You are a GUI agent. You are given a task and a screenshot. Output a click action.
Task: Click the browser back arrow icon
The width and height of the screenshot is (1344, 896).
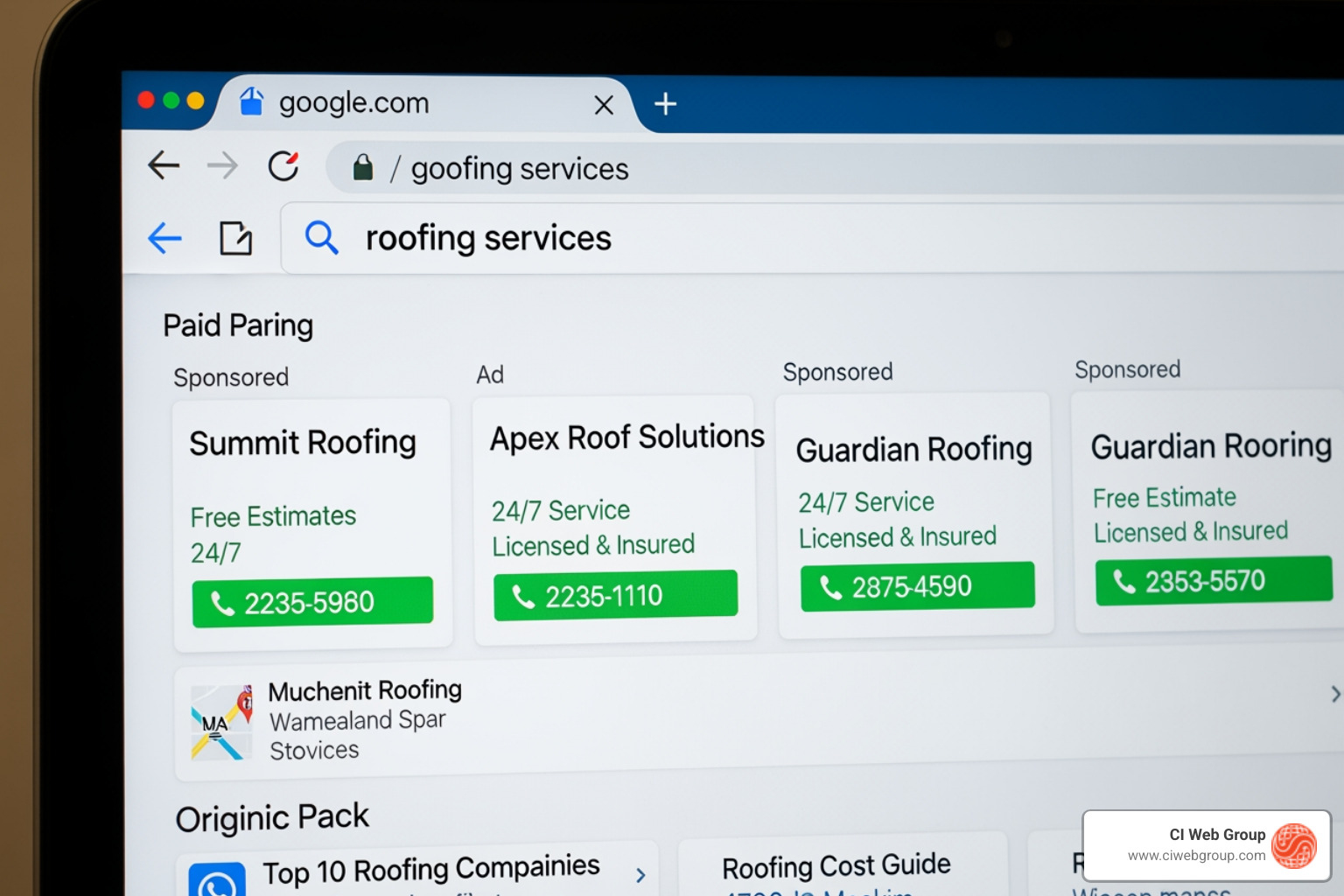pos(163,165)
